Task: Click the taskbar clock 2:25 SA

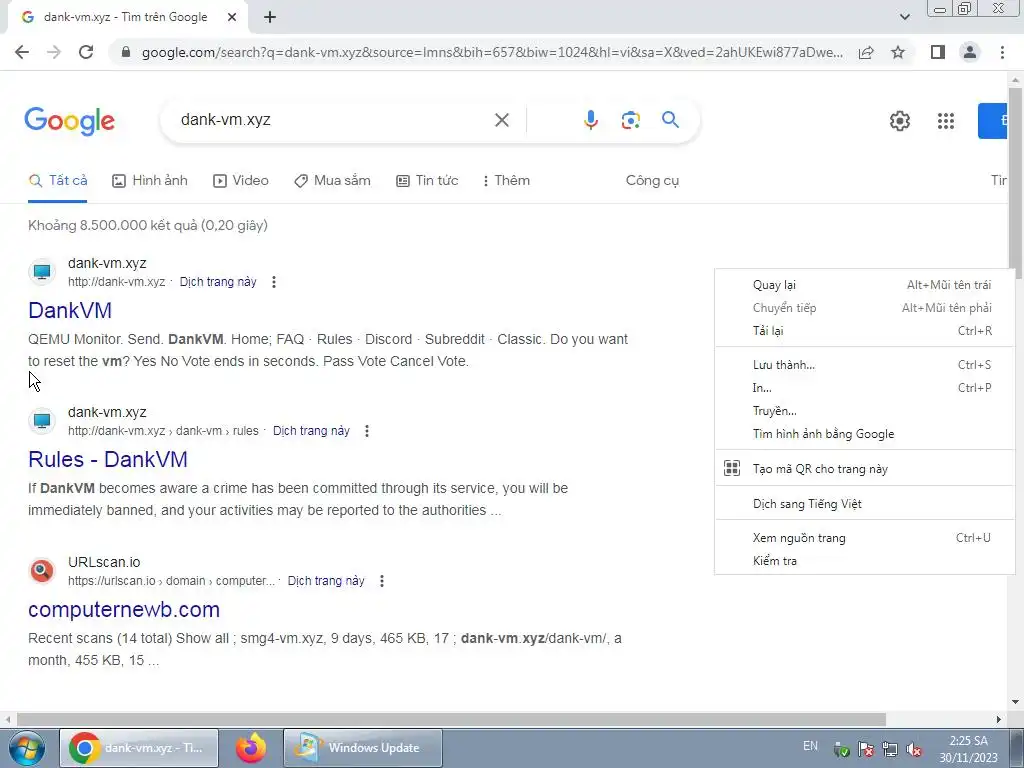Action: [968, 749]
